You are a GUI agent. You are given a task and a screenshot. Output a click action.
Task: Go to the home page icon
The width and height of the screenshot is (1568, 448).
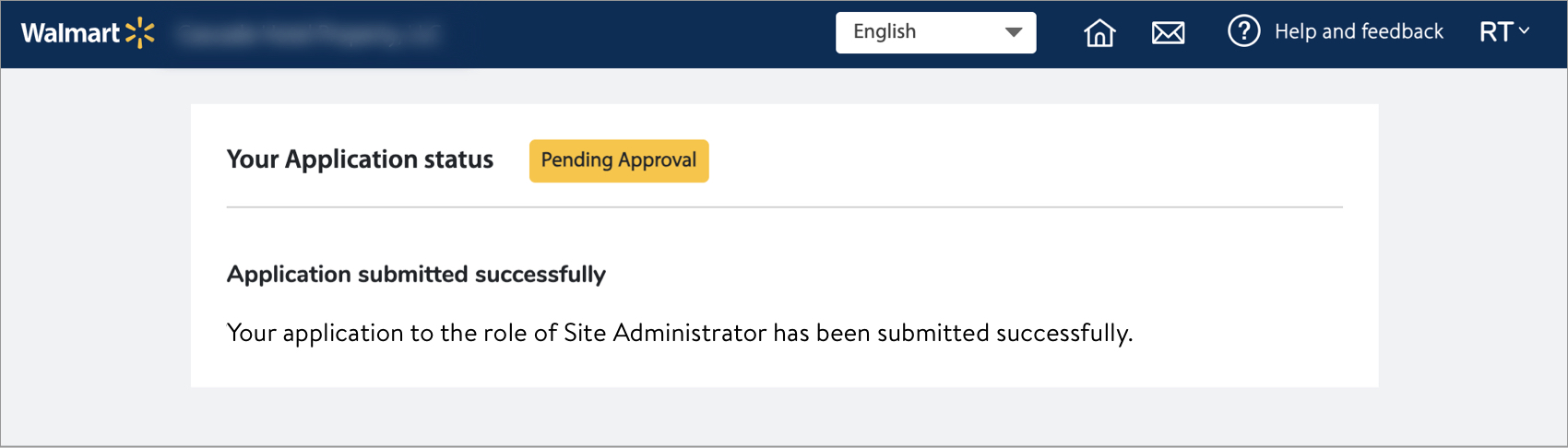tap(1099, 33)
